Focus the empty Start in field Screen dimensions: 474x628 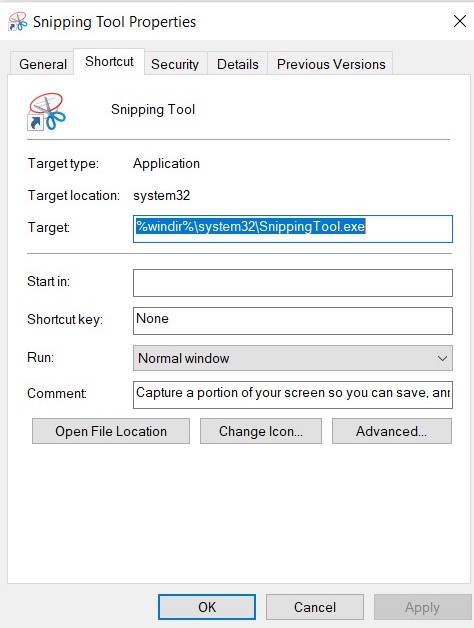coord(292,283)
